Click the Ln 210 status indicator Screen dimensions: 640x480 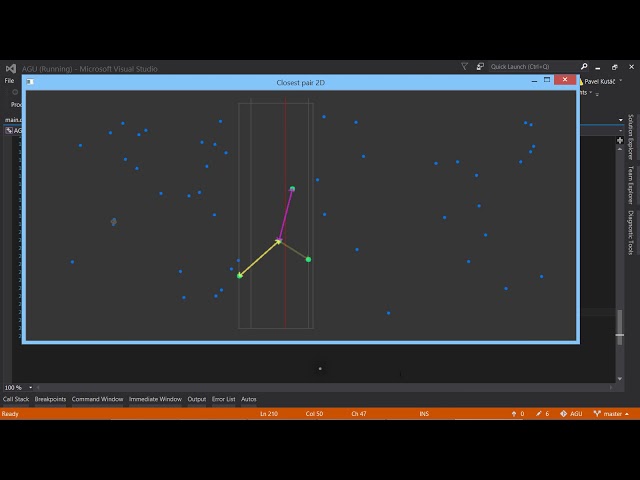269,414
